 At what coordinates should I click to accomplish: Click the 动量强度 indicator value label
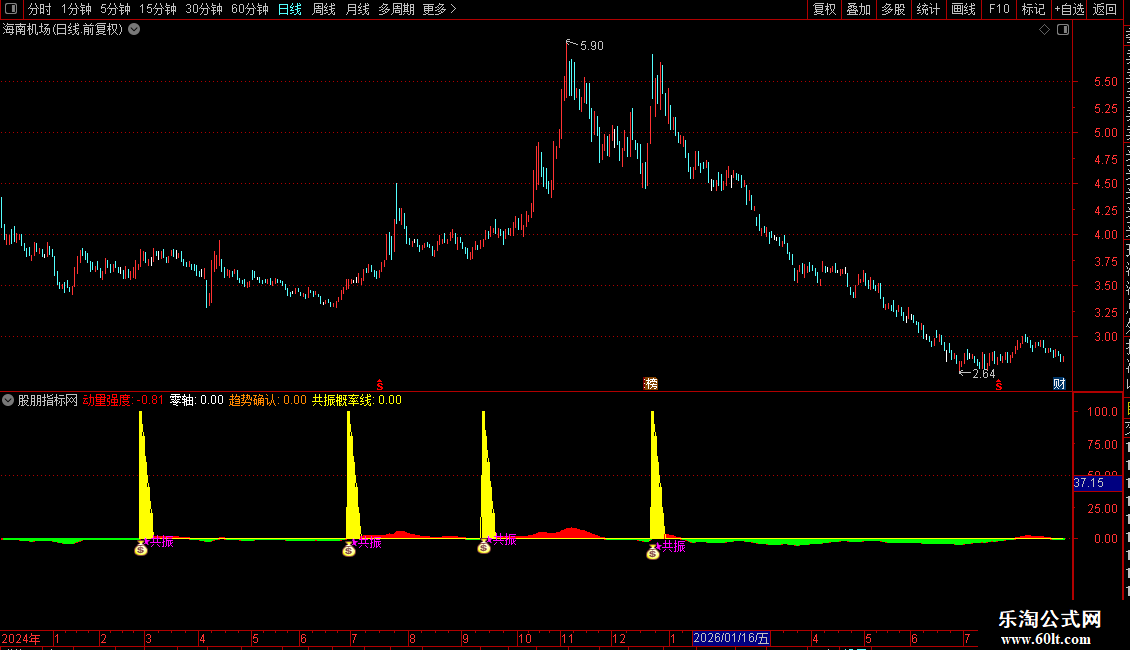123,400
